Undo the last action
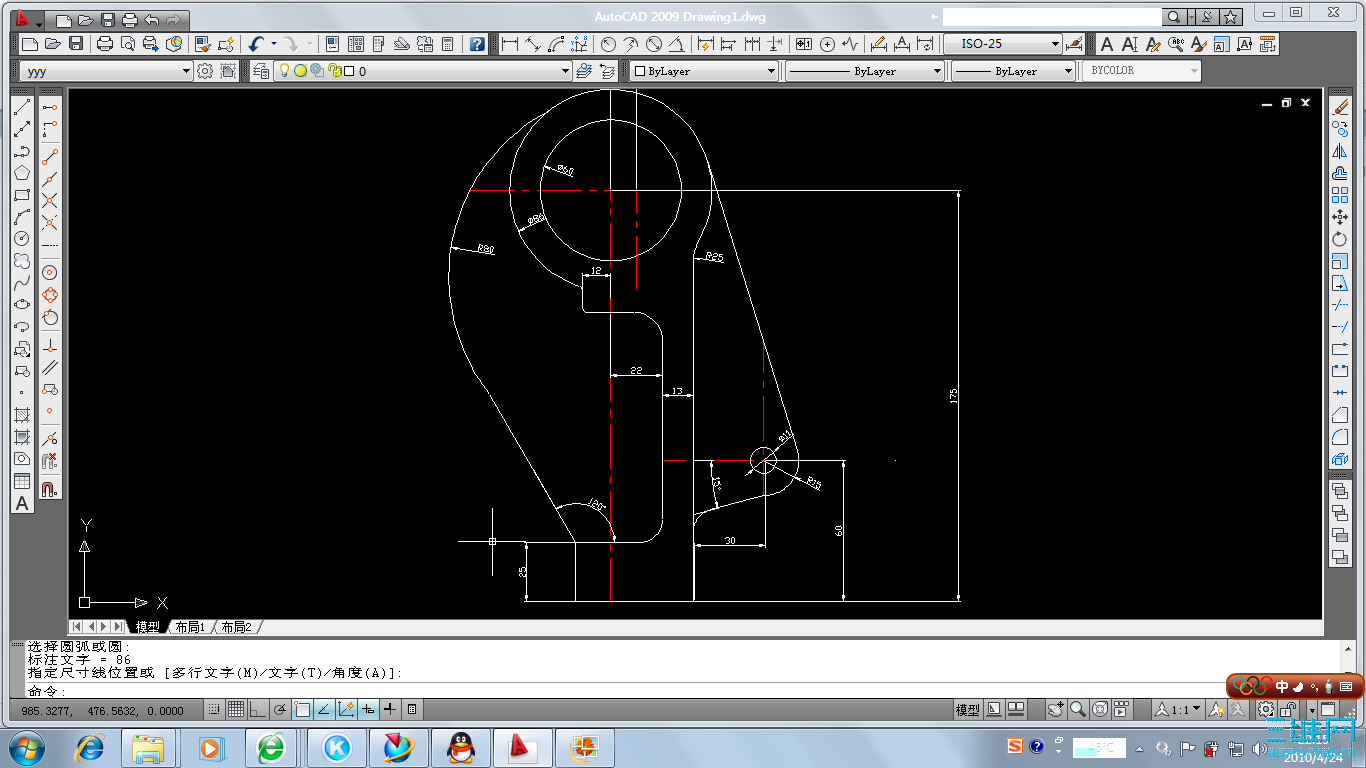1366x768 pixels. point(256,44)
